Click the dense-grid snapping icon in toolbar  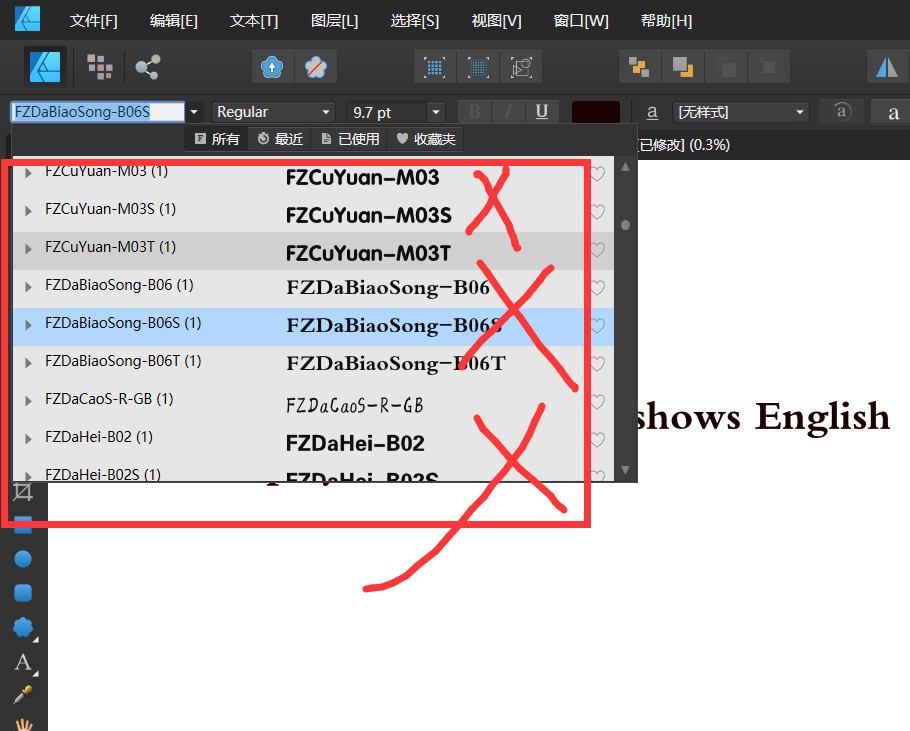tap(478, 67)
